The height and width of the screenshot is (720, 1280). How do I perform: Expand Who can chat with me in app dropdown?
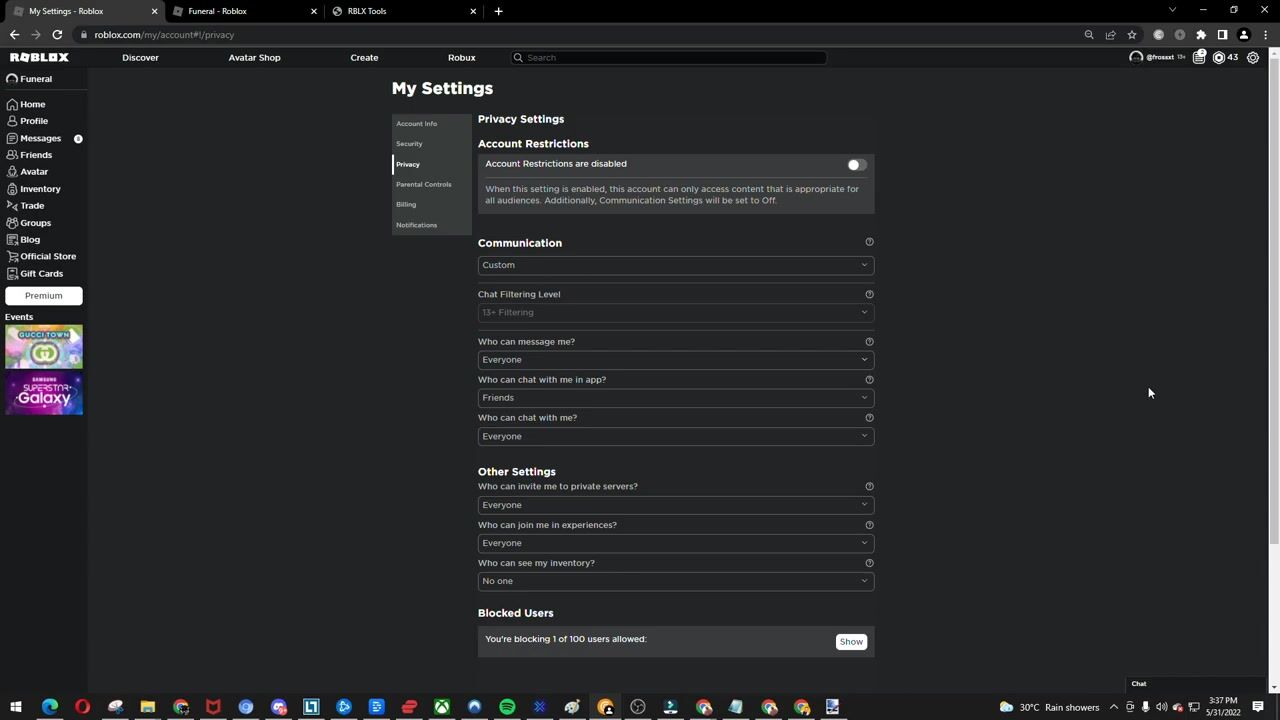pos(675,398)
